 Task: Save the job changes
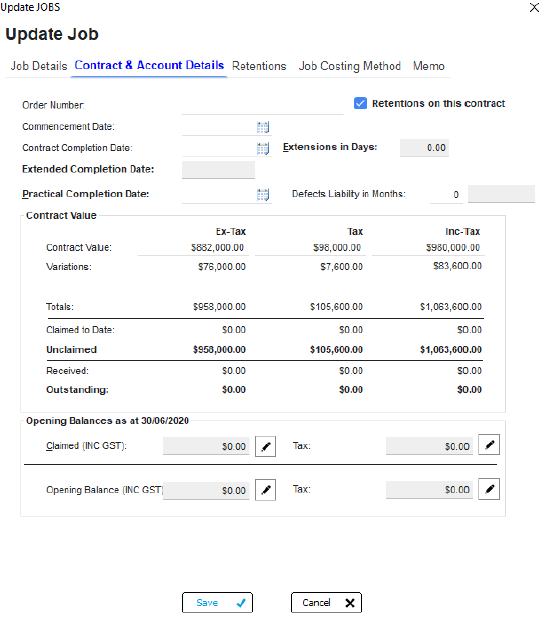point(217,602)
